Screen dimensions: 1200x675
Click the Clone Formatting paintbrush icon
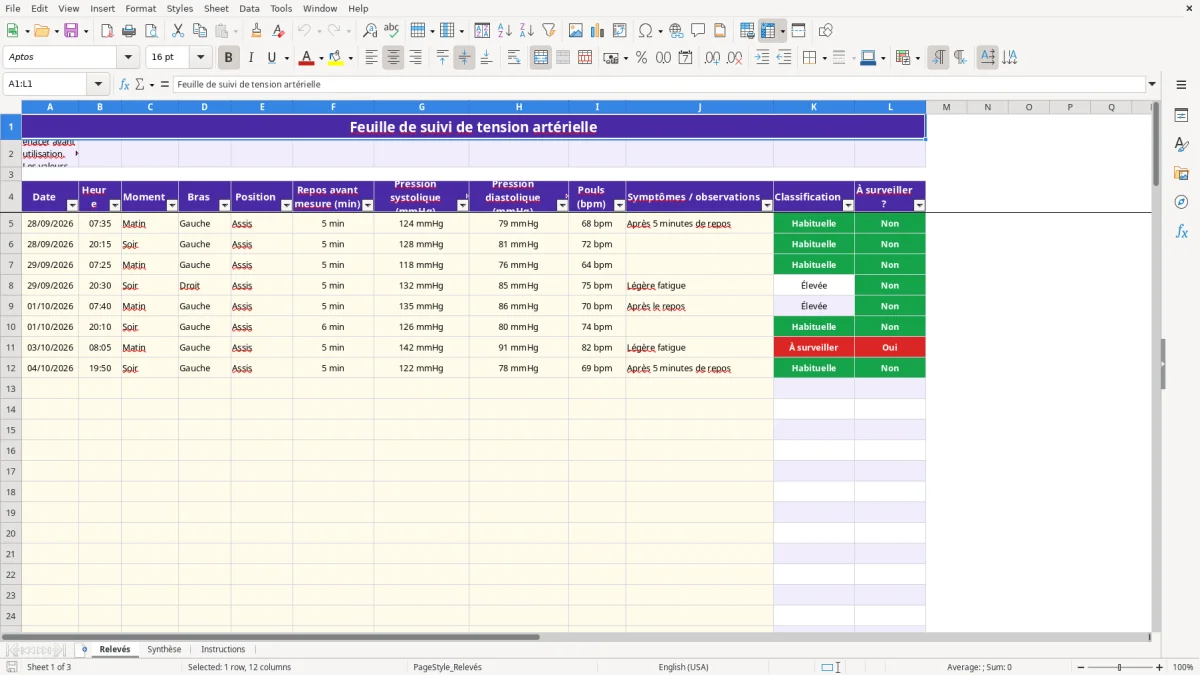(257, 31)
